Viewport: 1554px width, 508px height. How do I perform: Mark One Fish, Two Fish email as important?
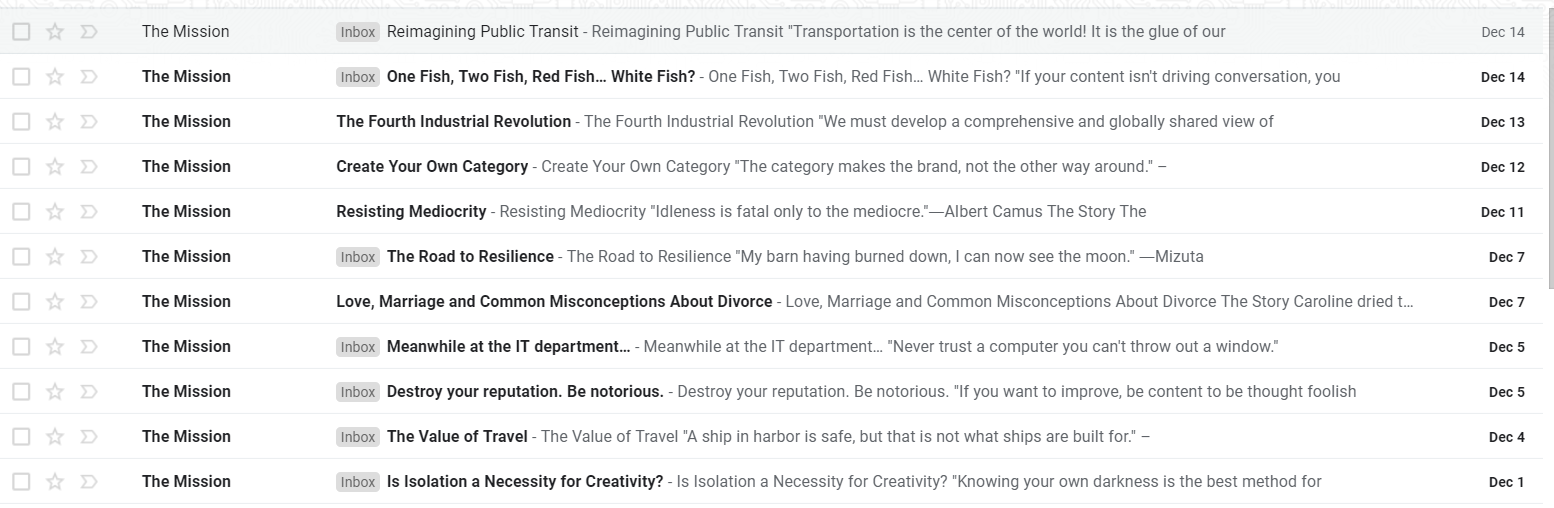[88, 77]
